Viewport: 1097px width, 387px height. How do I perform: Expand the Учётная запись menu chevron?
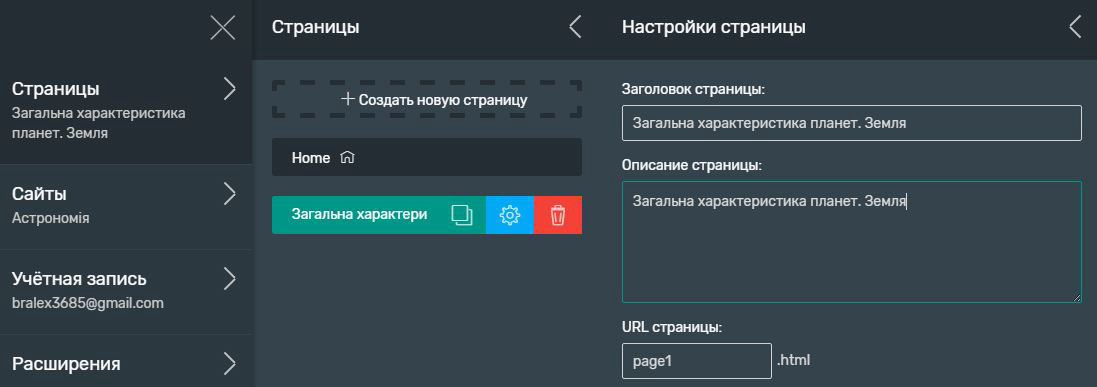pyautogui.click(x=229, y=279)
